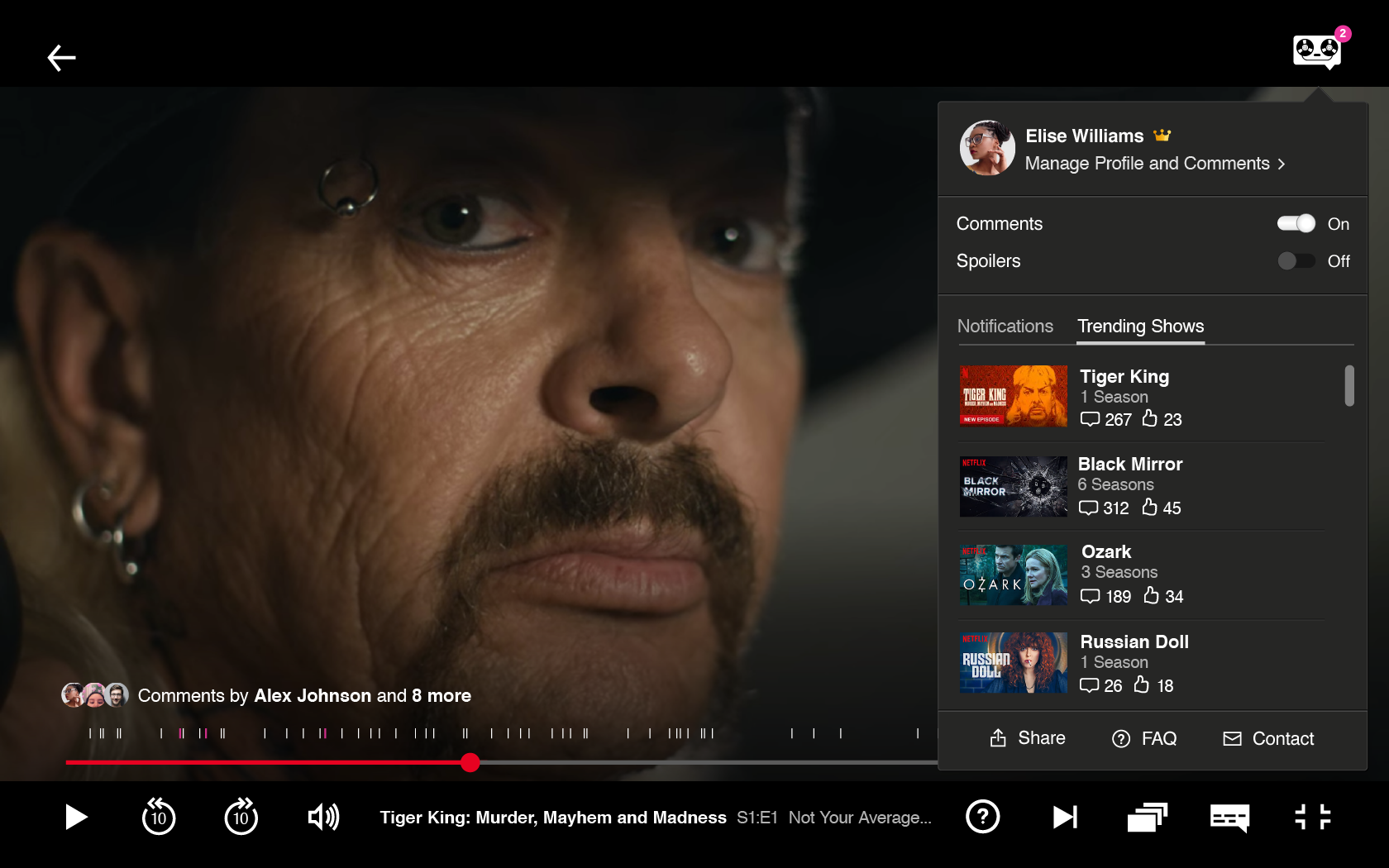Image resolution: width=1389 pixels, height=868 pixels.
Task: Open the Russian Doll thumbnail
Action: pyautogui.click(x=1014, y=663)
